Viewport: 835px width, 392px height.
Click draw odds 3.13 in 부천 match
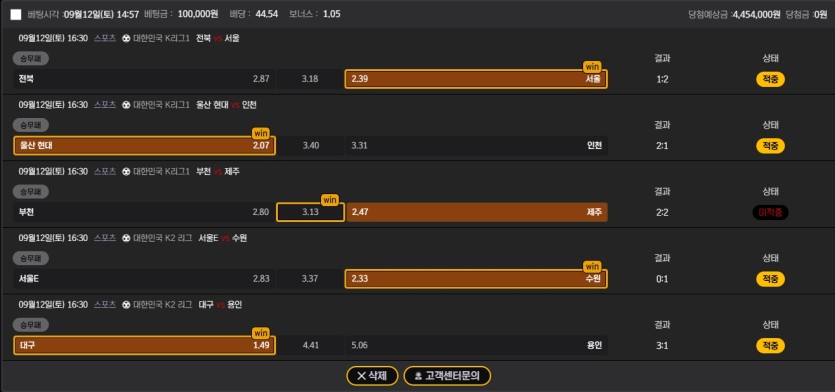310,212
